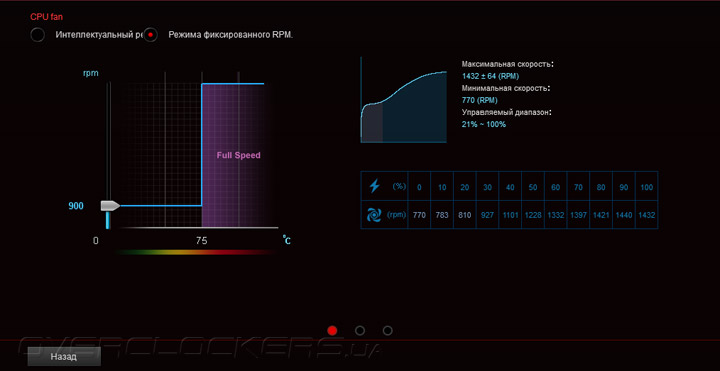Click the 21% ~ 100% range value
The width and height of the screenshot is (720, 371).
tap(484, 124)
